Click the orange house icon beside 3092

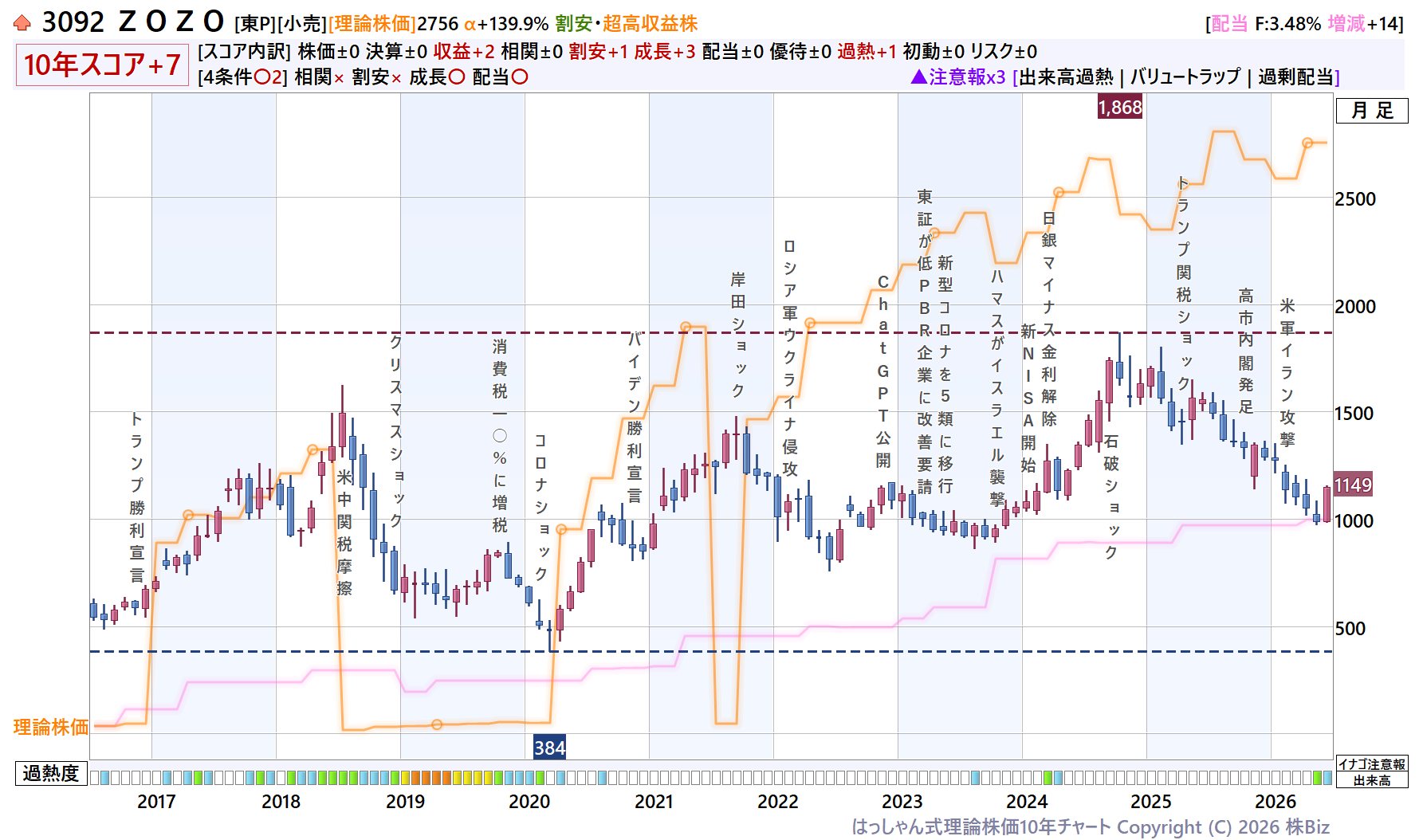point(22,23)
